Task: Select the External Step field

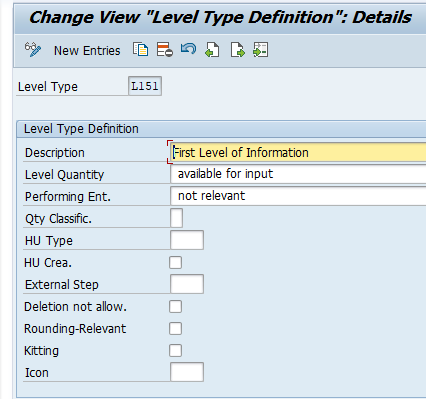Action: coord(187,284)
